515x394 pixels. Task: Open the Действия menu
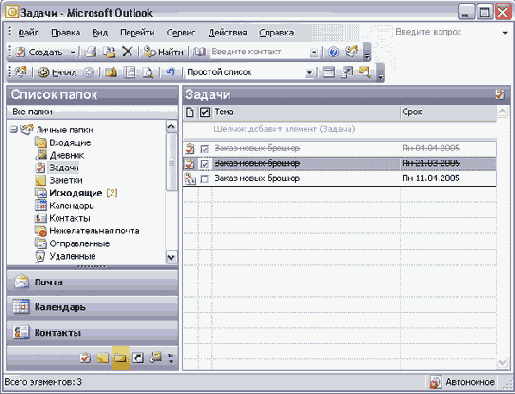[x=228, y=32]
